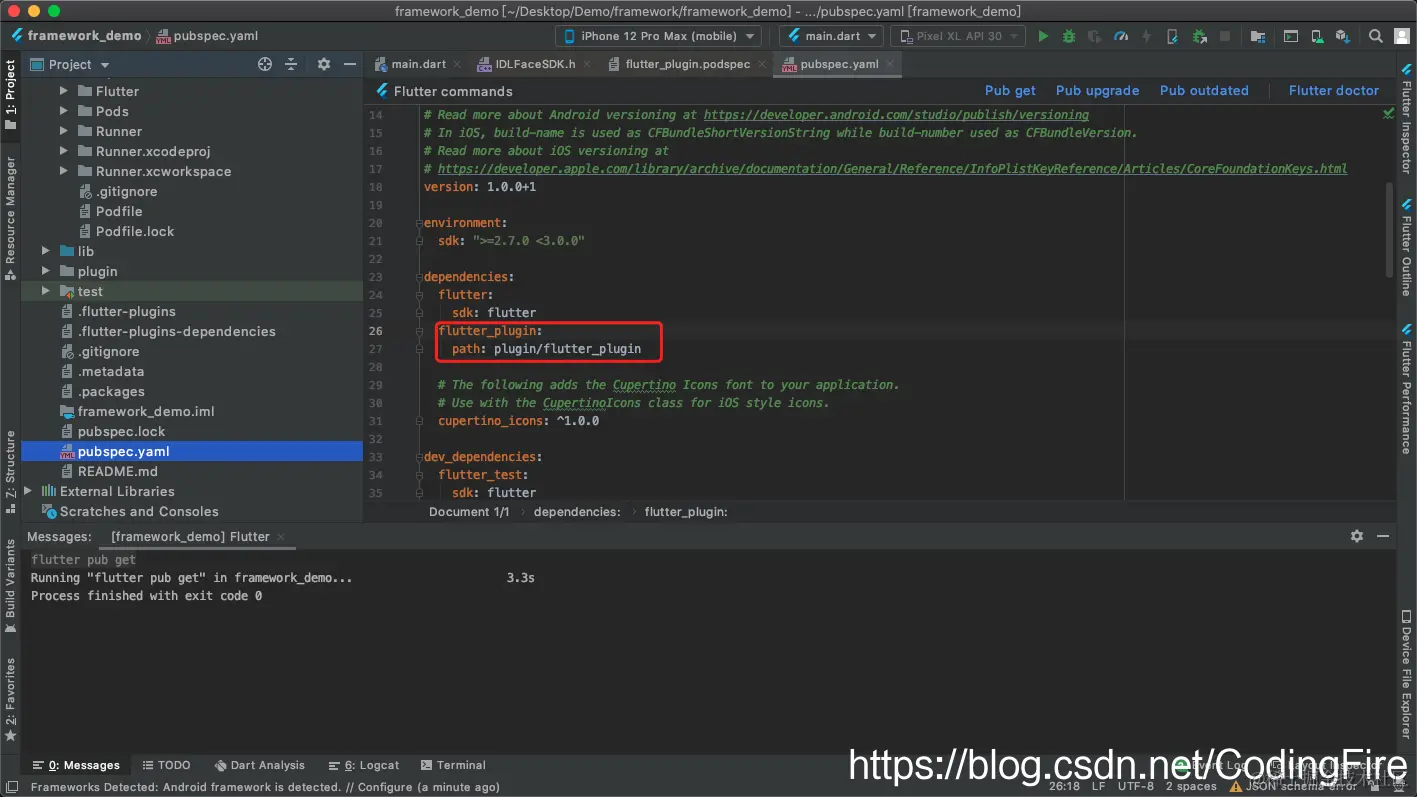
Task: Click the Flutter logo beside Flutter commands
Action: 382,91
